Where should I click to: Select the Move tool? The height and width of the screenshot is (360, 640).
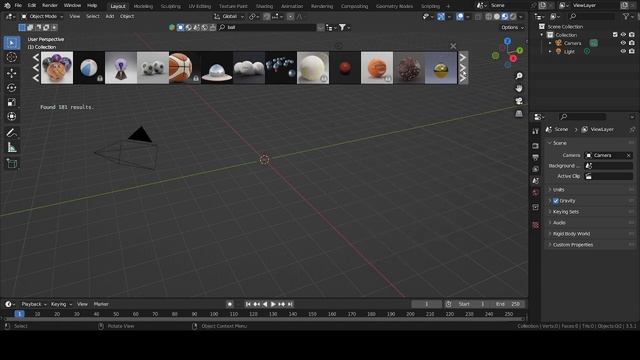pos(12,73)
